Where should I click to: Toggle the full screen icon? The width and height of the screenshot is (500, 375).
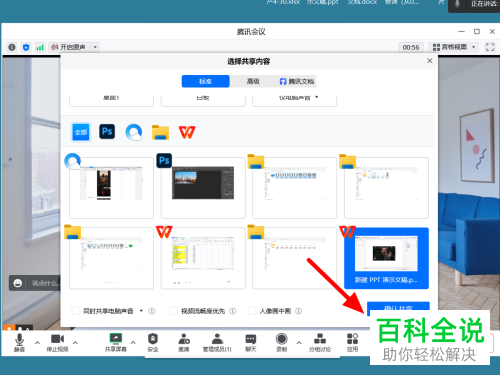[x=490, y=47]
